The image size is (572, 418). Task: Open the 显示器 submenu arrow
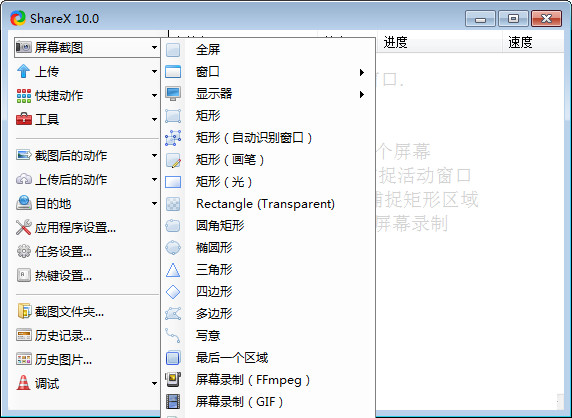(x=362, y=94)
